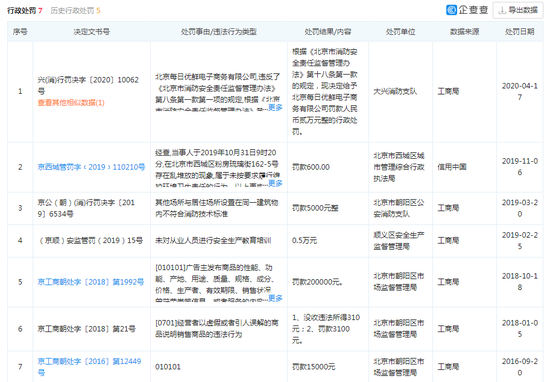Click the 序号 column header

click(20, 32)
